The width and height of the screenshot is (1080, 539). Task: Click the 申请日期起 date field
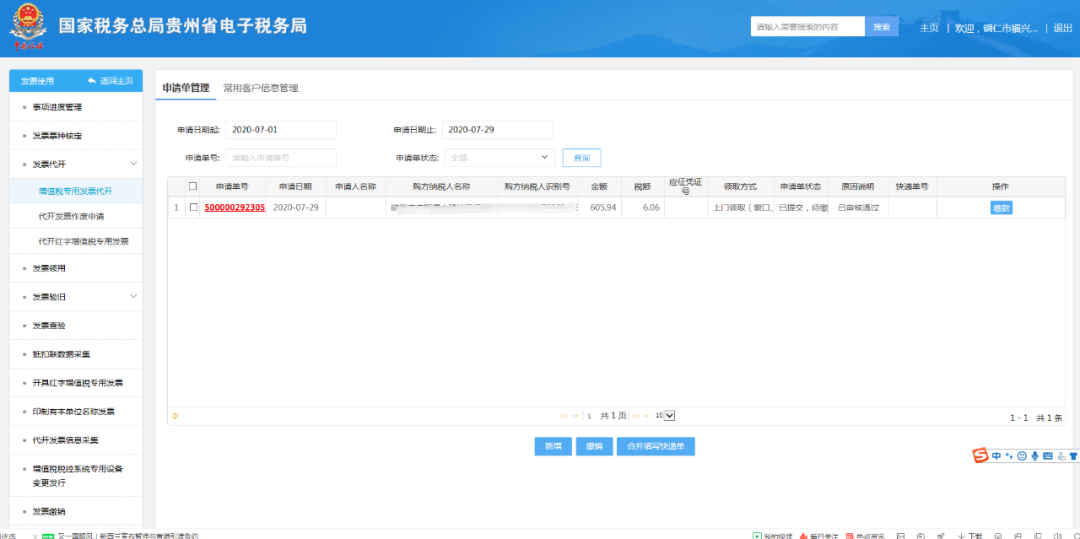point(281,129)
